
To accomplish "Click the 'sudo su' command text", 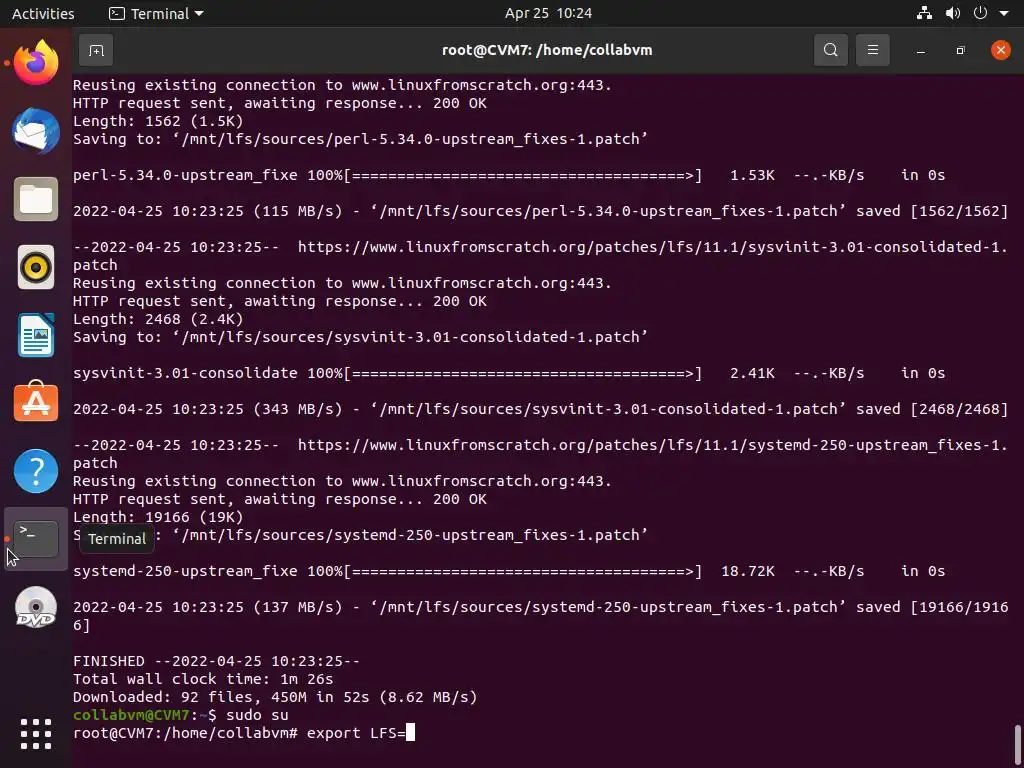I will [x=257, y=715].
